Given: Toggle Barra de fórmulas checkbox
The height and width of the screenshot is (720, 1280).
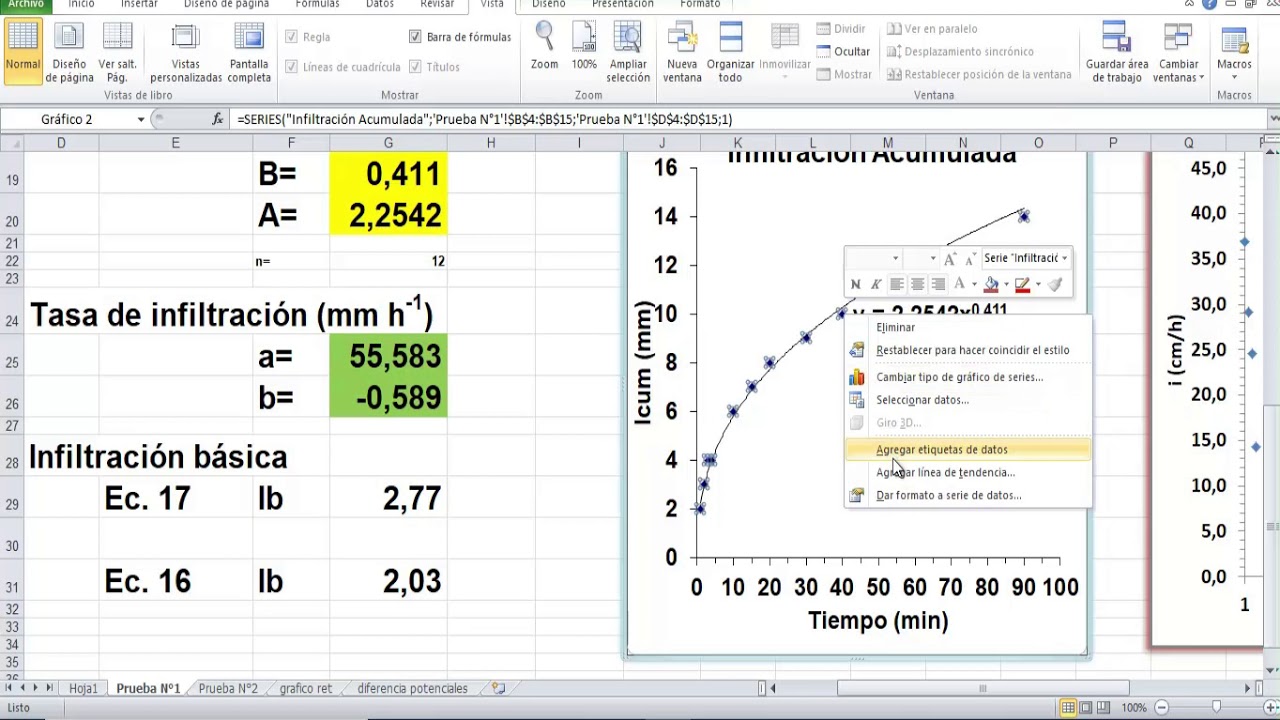Looking at the screenshot, I should [x=415, y=37].
